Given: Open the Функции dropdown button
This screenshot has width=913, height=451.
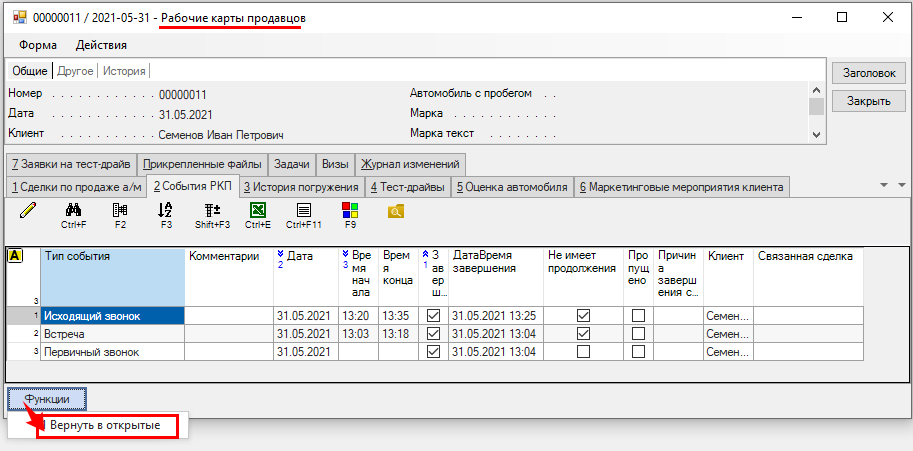Looking at the screenshot, I should pos(47,399).
